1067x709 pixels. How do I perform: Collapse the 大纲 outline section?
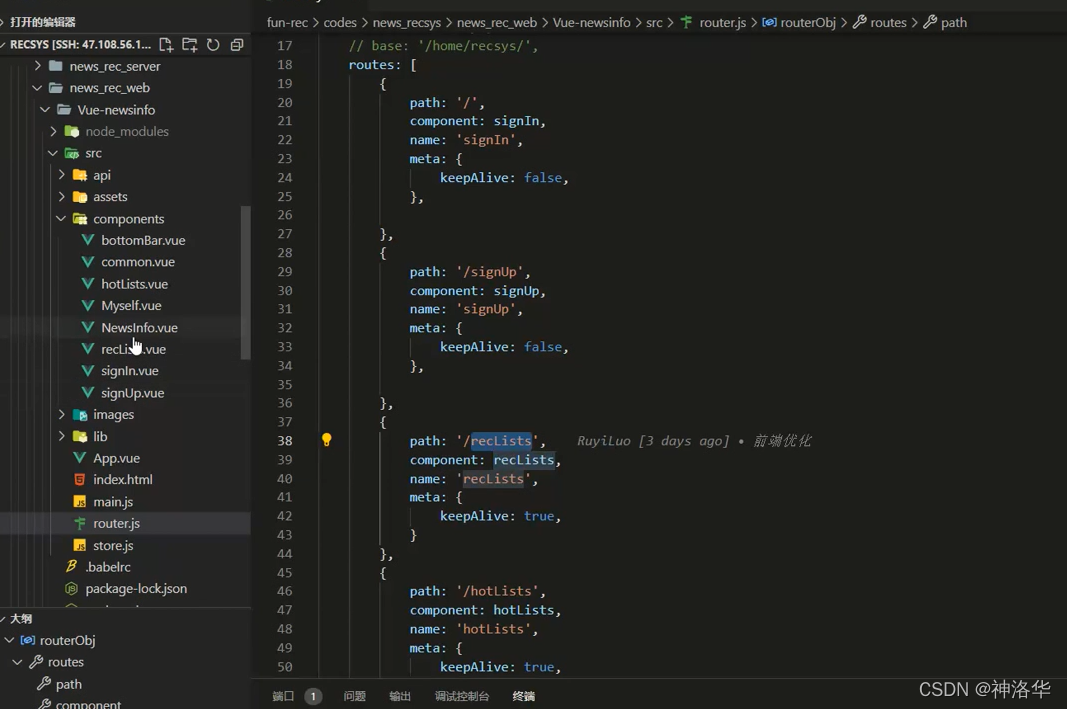pyautogui.click(x=3, y=619)
